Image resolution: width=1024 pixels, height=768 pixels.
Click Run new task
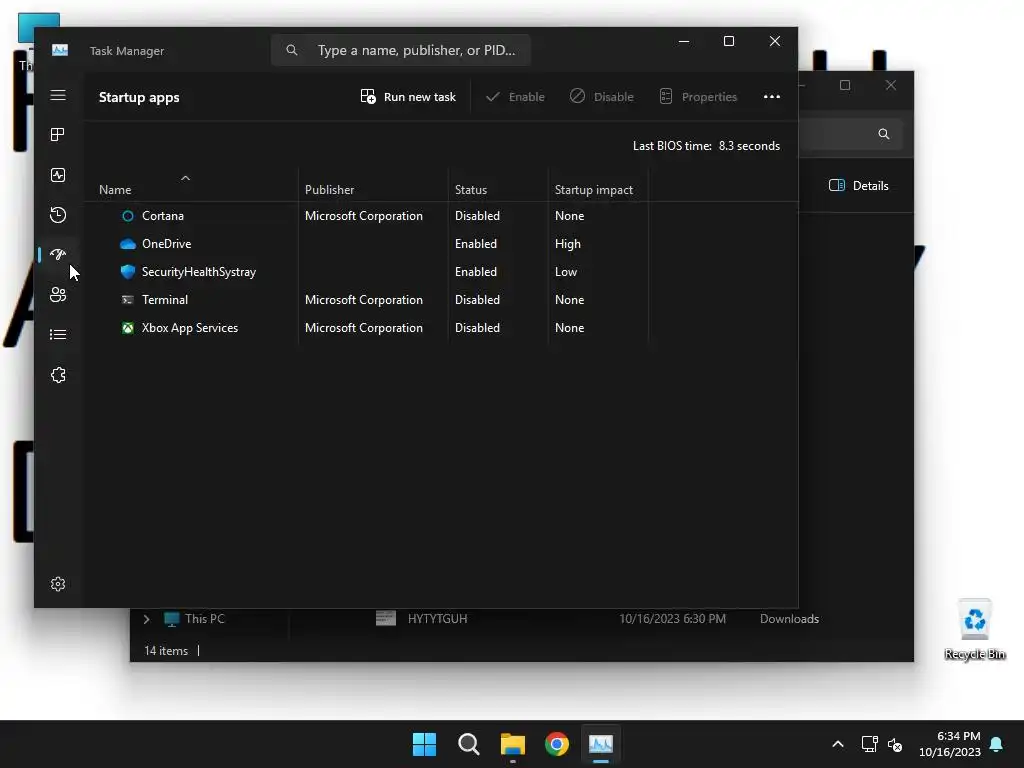coord(408,97)
